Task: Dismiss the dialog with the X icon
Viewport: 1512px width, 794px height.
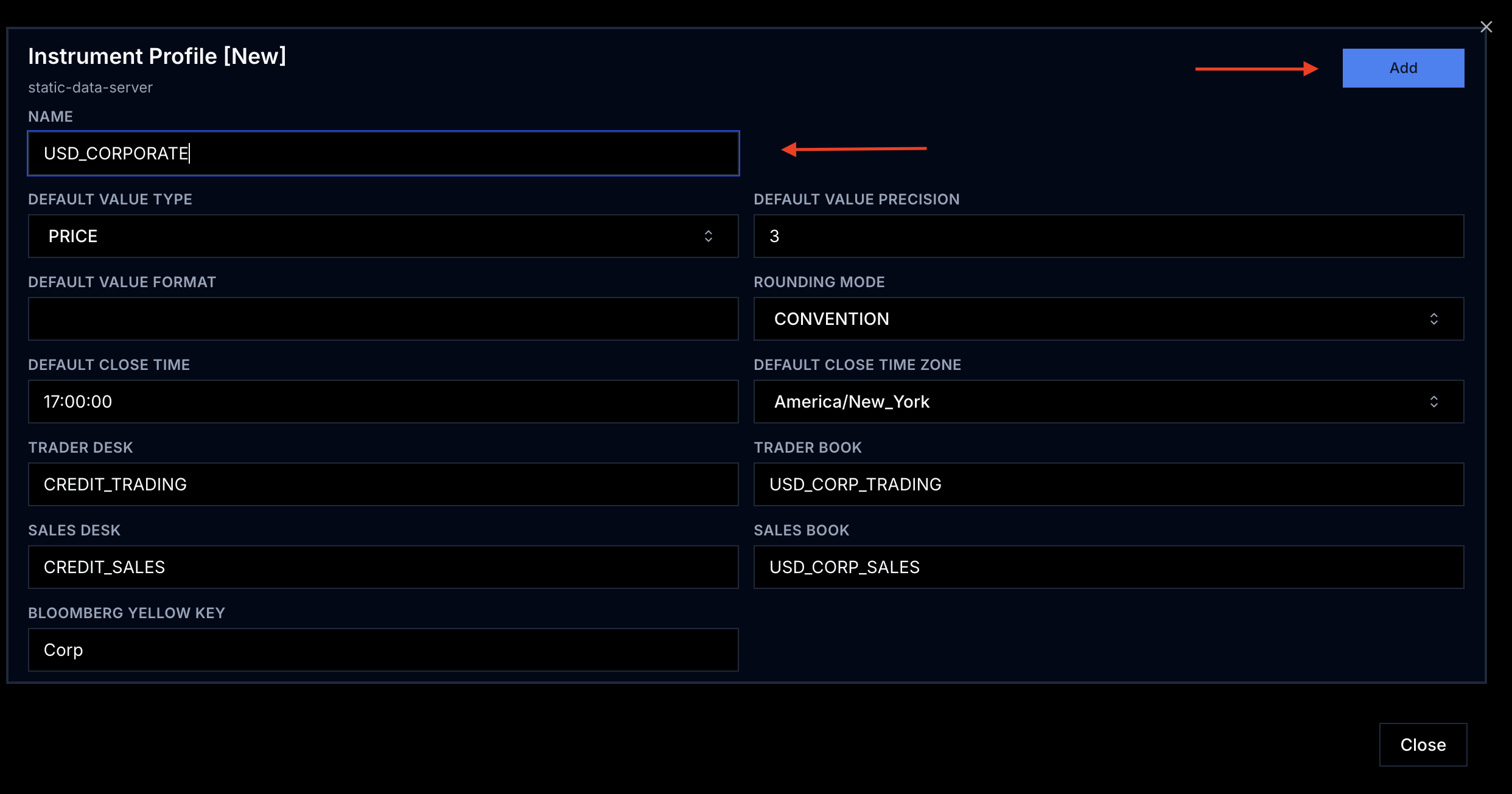Action: click(1486, 27)
